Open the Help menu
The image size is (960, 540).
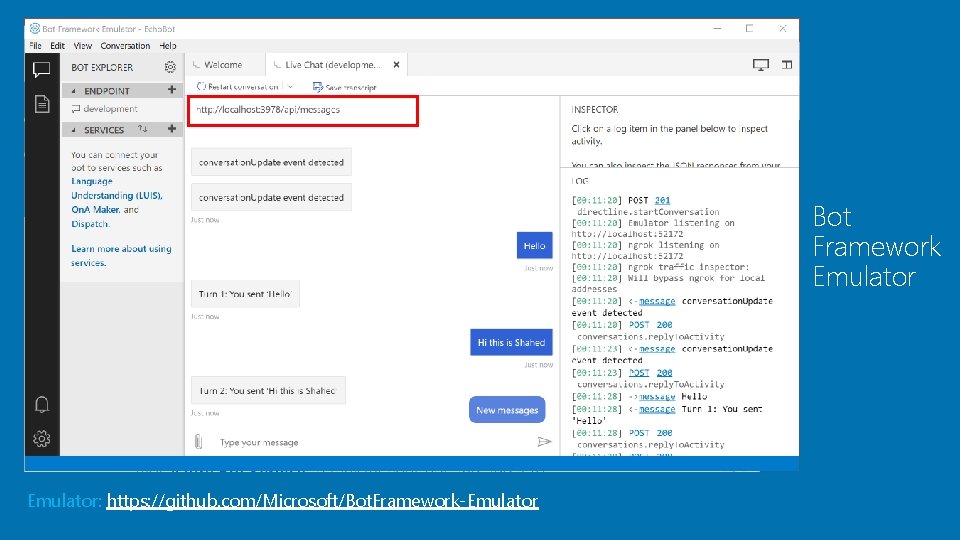(x=168, y=46)
